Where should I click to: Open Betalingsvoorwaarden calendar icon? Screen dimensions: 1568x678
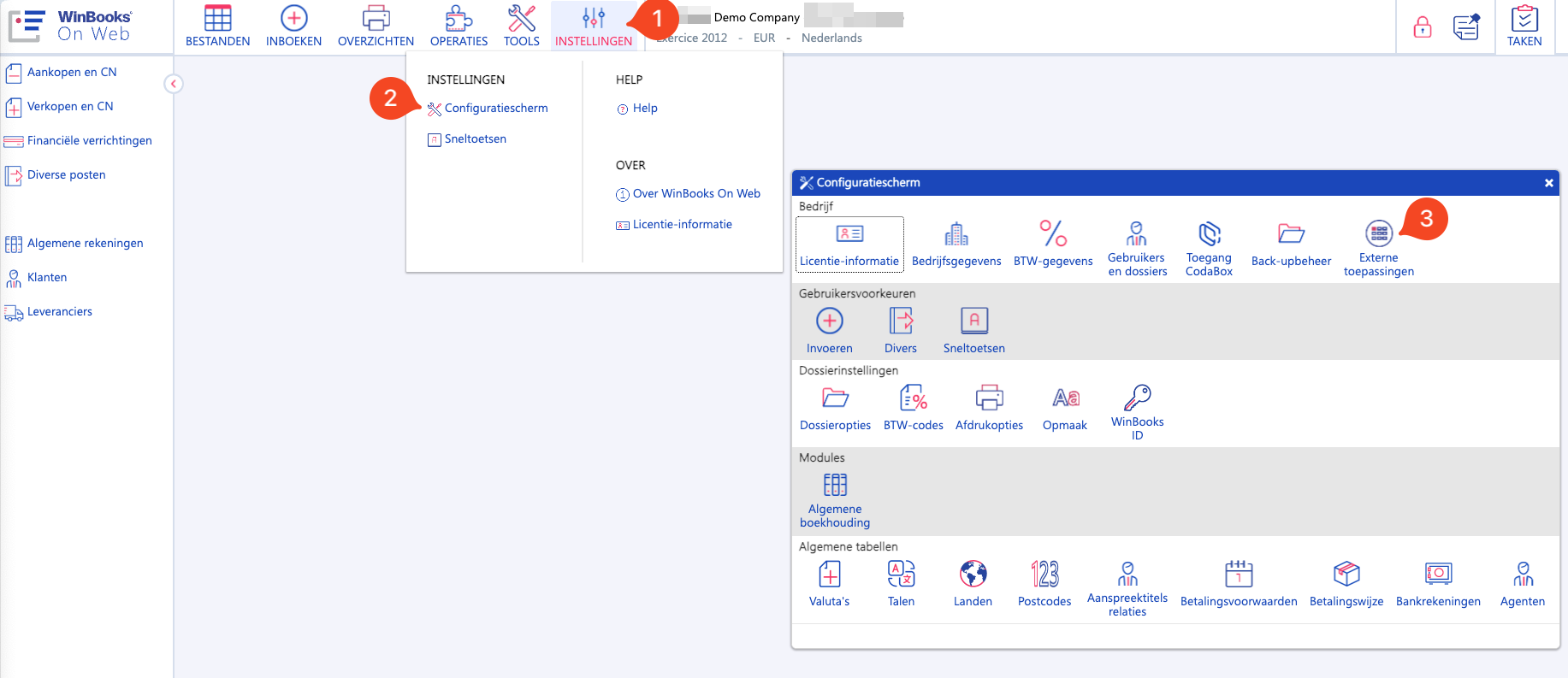pos(1239,584)
